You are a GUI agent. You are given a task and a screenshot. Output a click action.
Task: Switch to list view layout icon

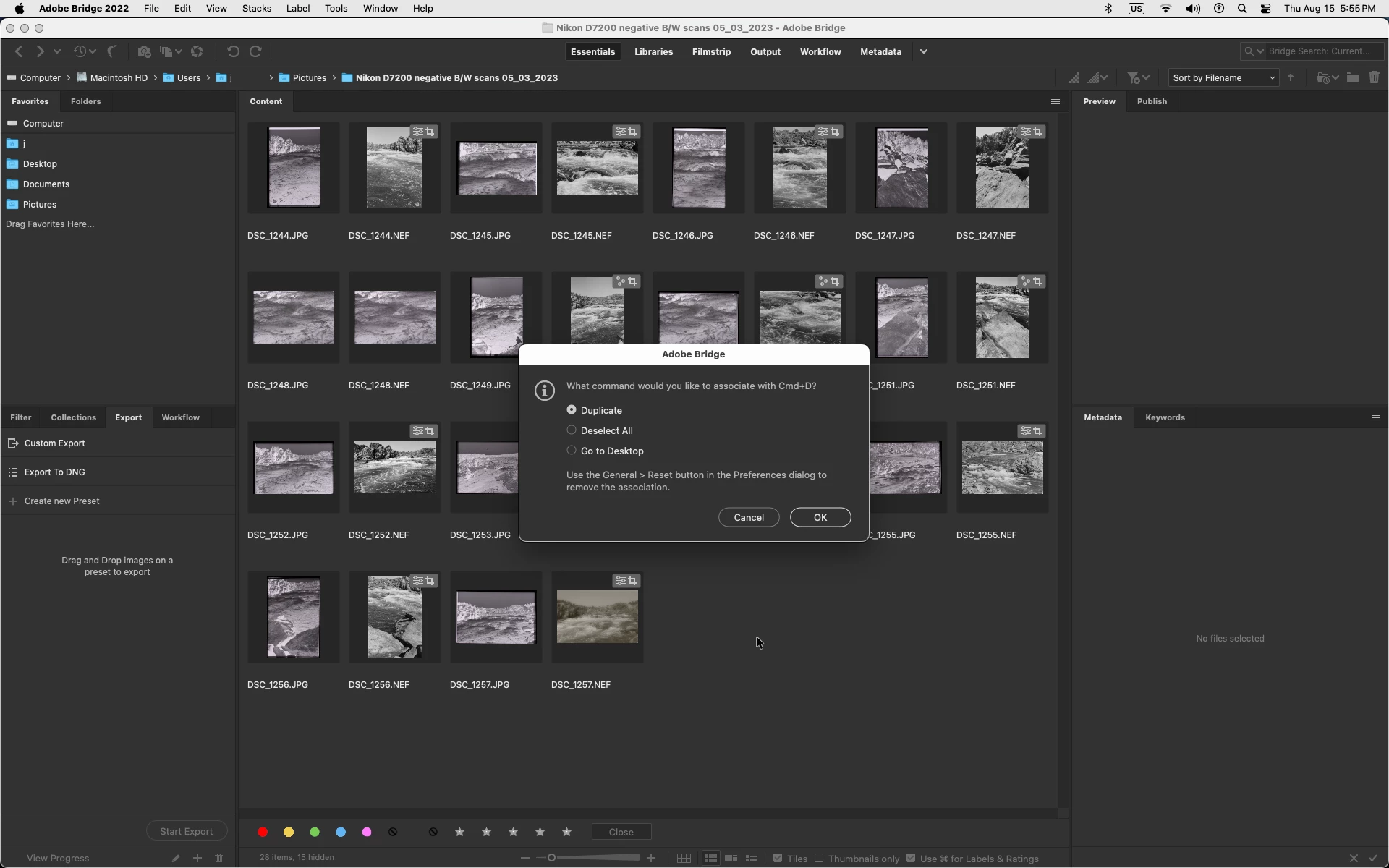click(x=752, y=859)
